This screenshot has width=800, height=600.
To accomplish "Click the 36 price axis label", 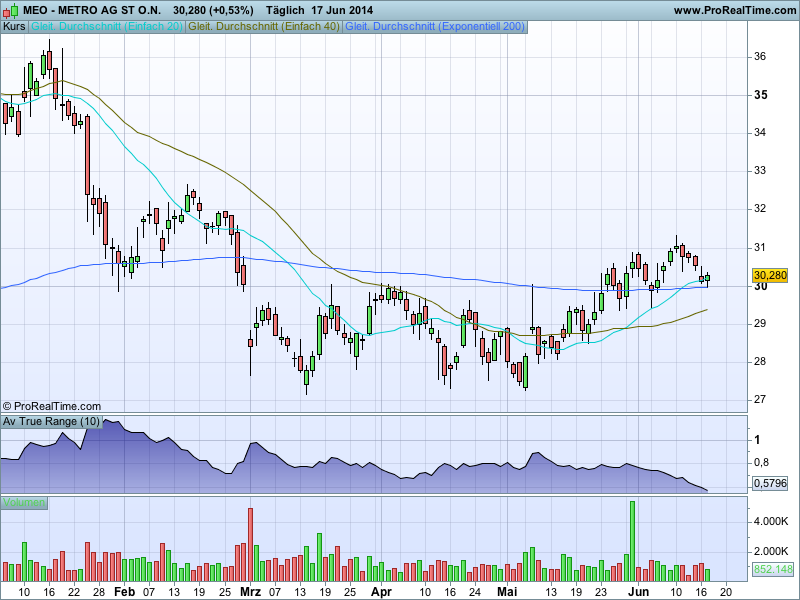I will 760,57.
